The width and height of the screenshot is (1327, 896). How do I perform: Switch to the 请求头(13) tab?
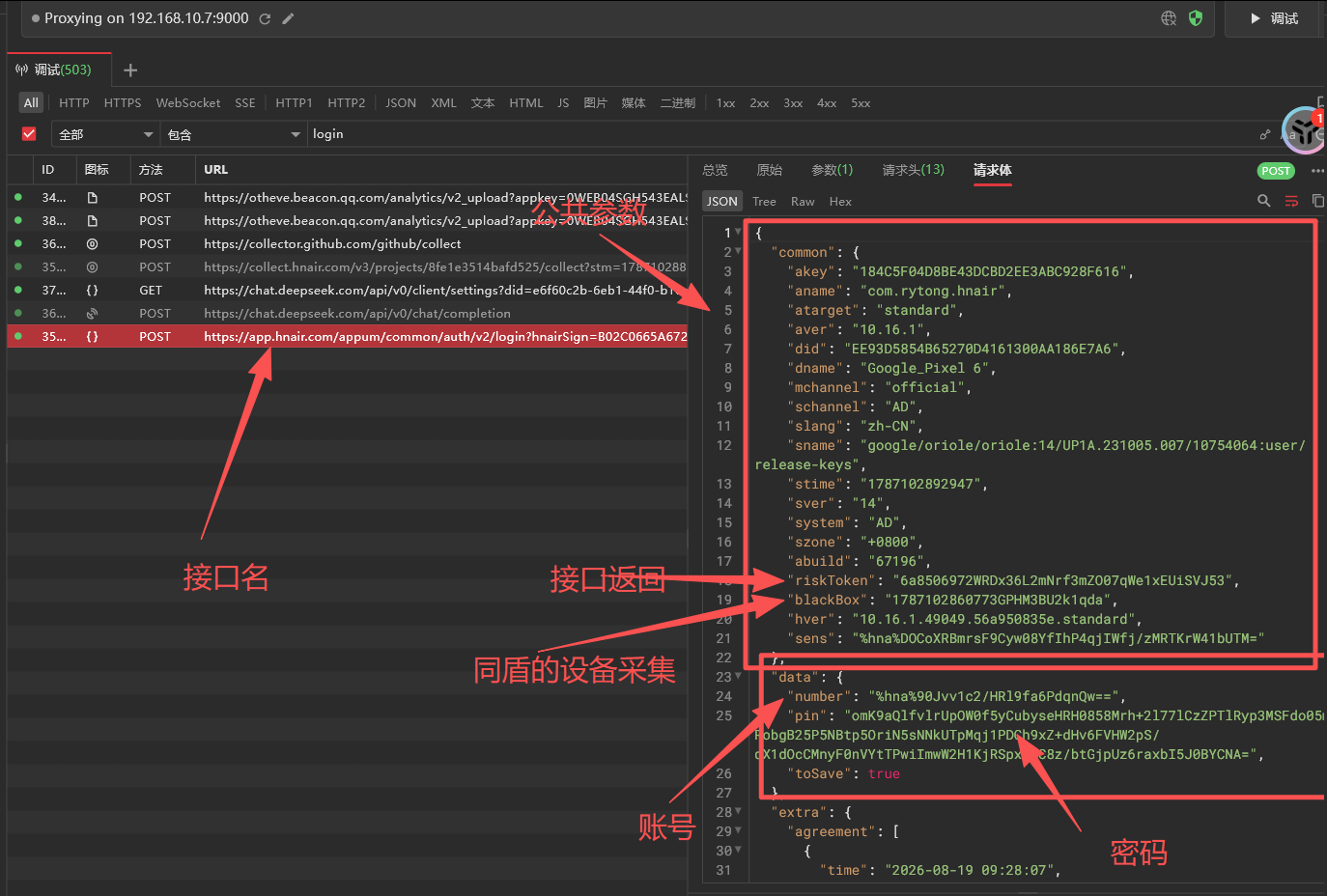(x=914, y=170)
